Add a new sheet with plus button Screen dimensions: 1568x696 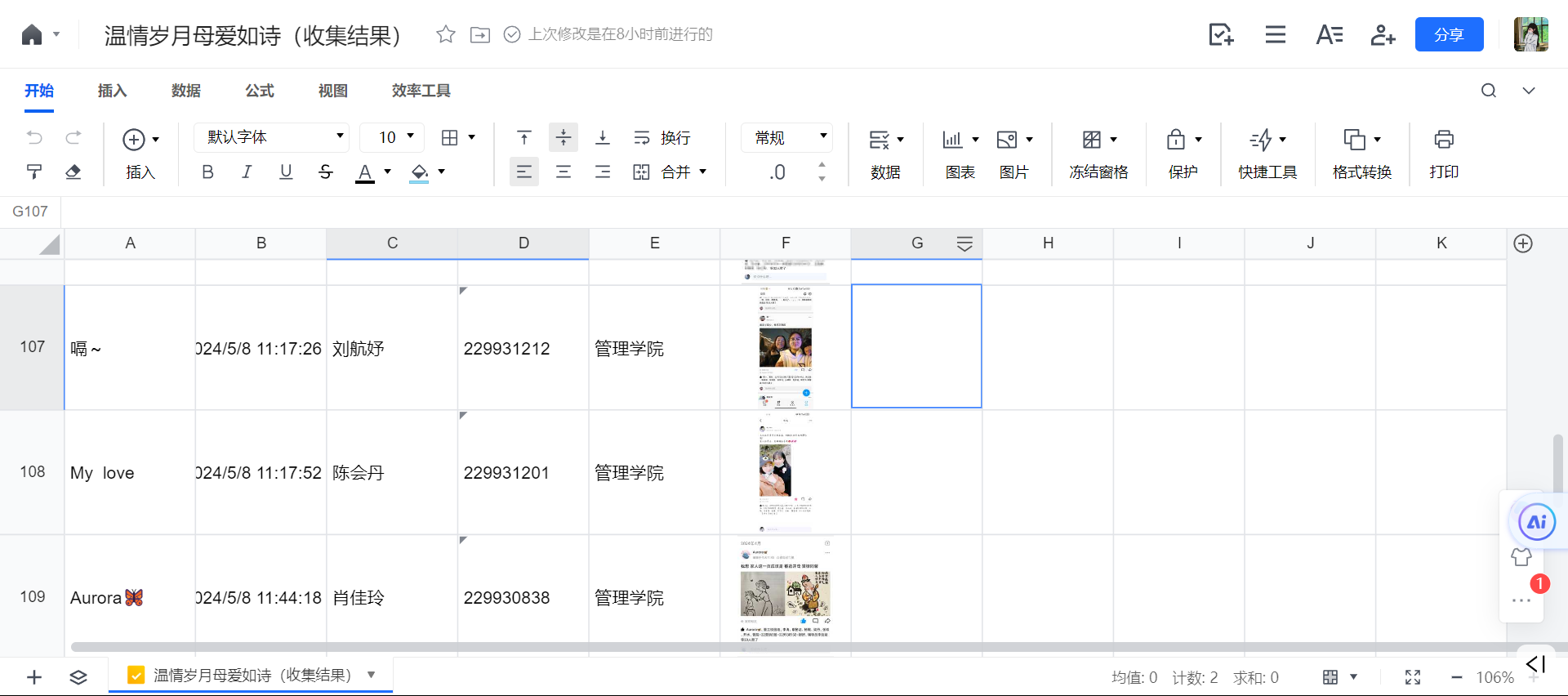[x=34, y=676]
